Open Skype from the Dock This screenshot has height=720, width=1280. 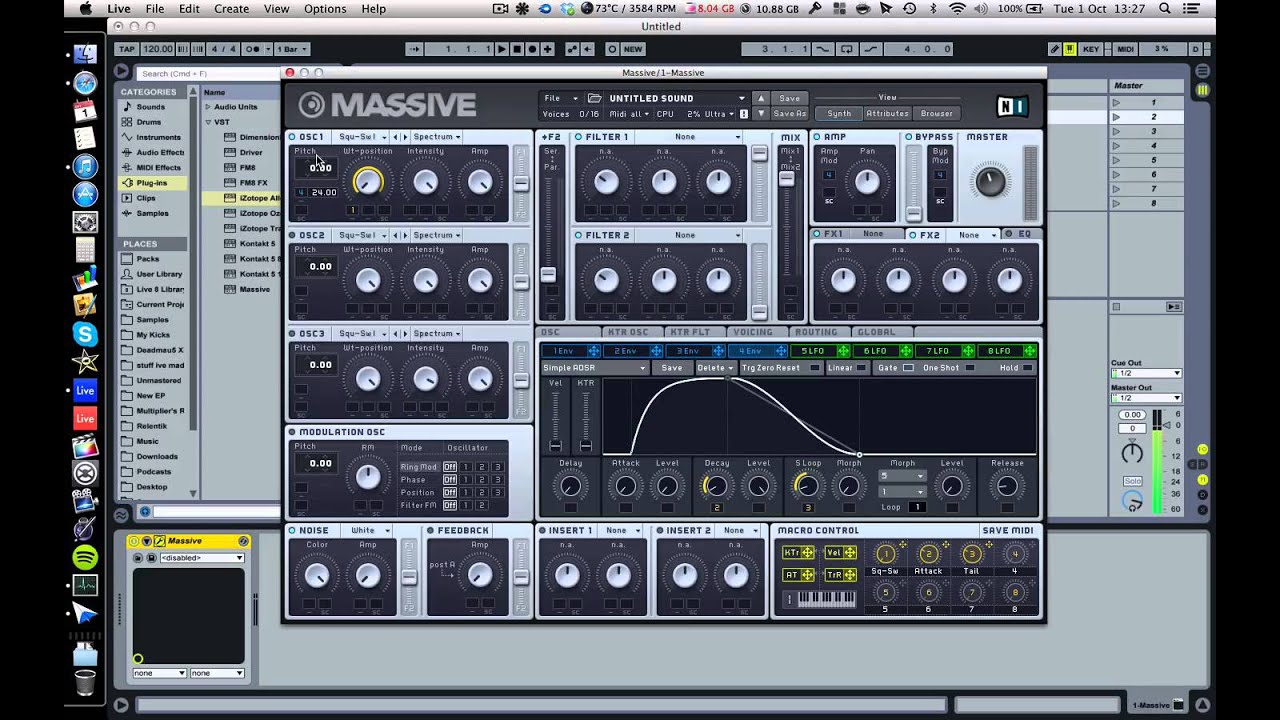tap(85, 335)
